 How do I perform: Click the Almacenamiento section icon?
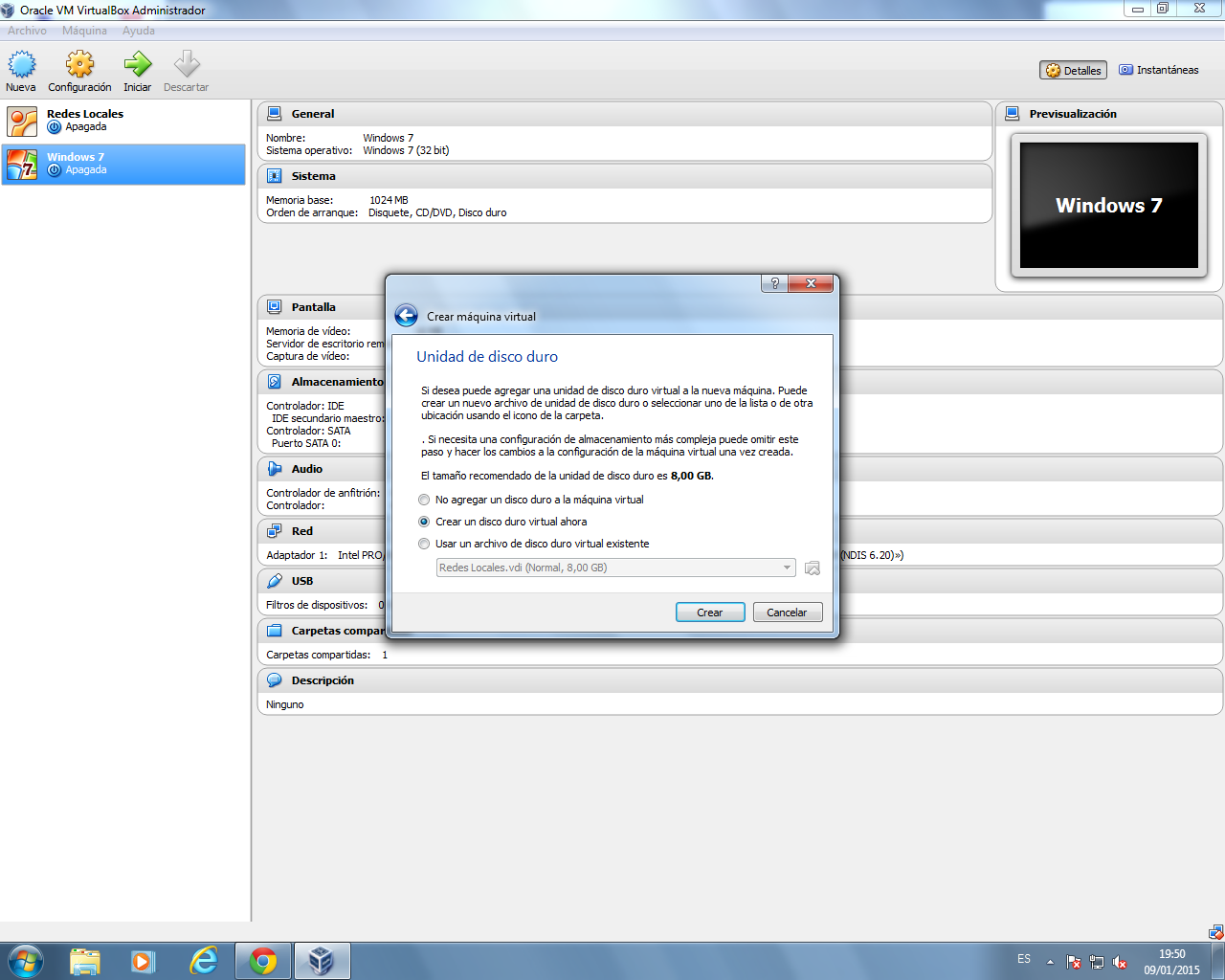pos(275,382)
